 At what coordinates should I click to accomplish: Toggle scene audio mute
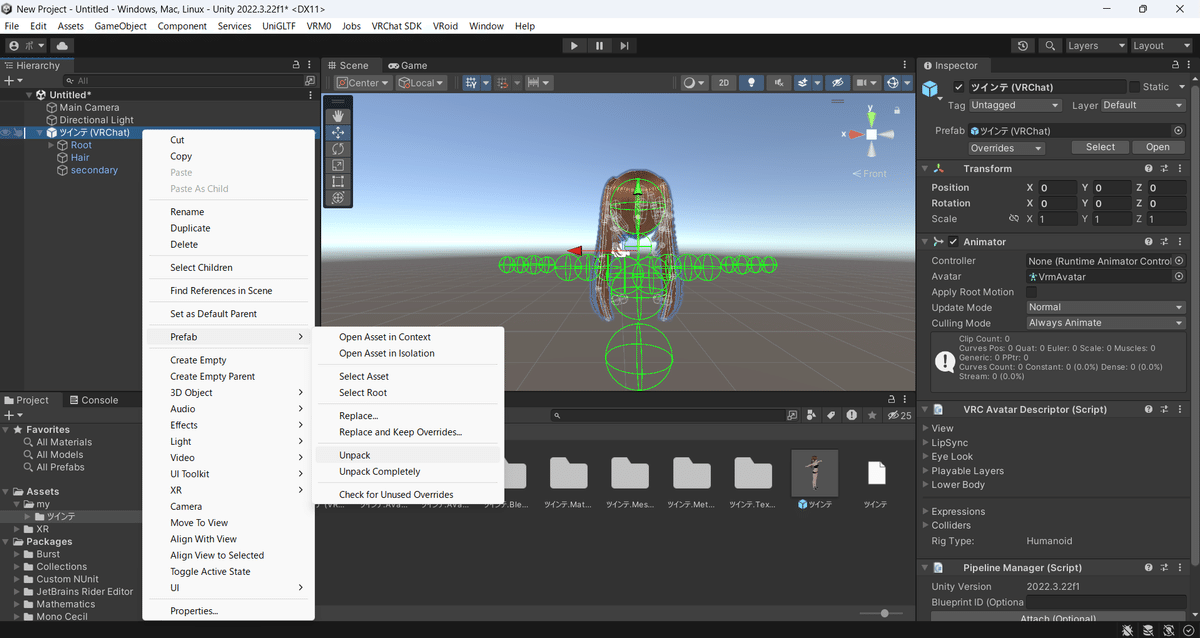[x=777, y=83]
